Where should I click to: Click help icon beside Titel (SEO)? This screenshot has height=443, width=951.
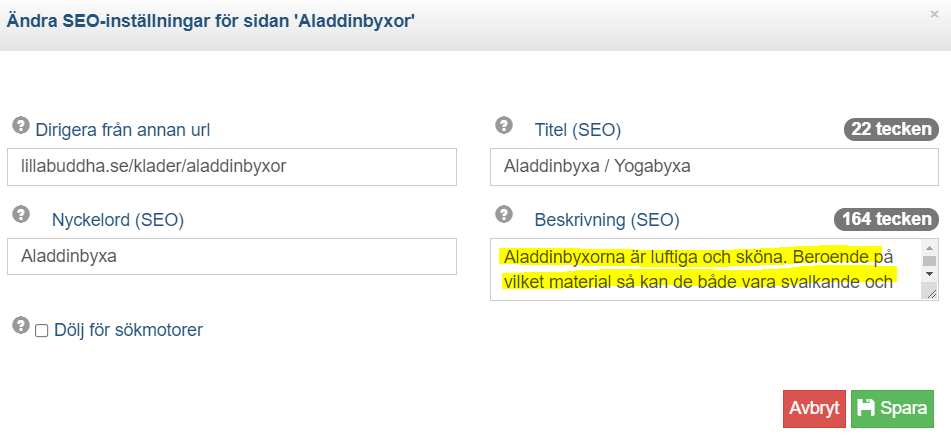click(504, 126)
